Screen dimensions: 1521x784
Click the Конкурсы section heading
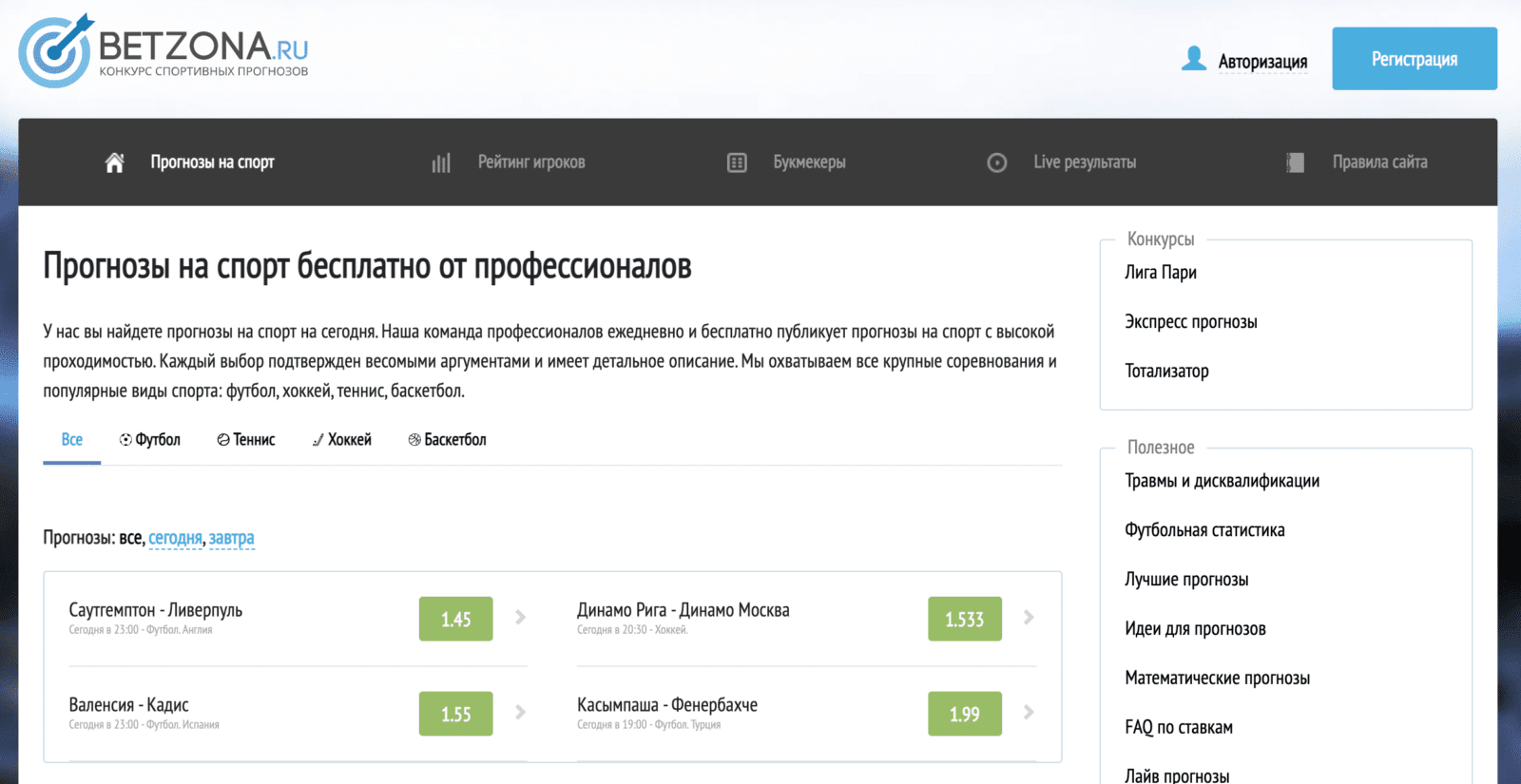click(1161, 239)
